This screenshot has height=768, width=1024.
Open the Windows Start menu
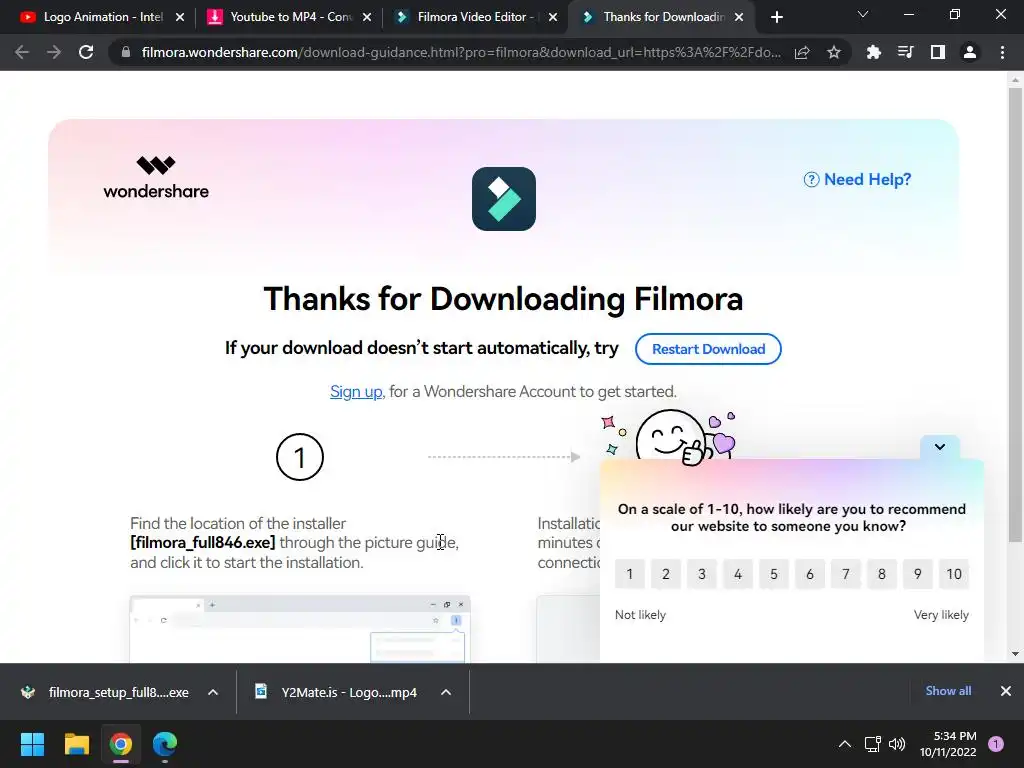(x=32, y=744)
